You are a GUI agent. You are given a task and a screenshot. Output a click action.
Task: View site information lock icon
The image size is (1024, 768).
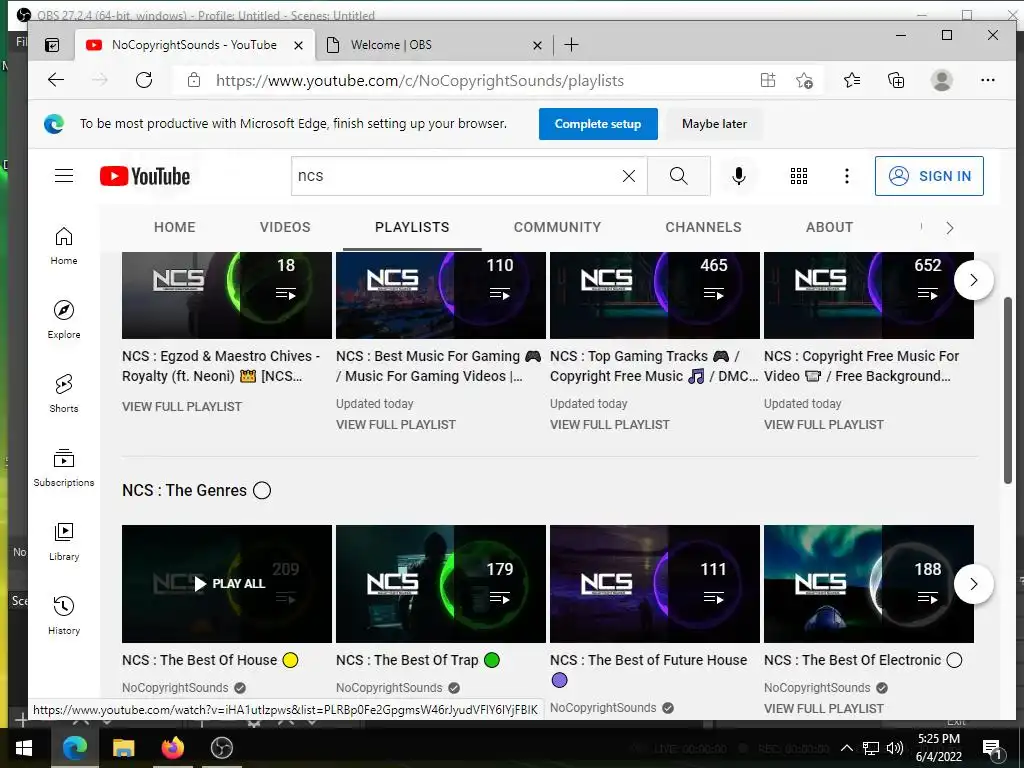coord(193,80)
